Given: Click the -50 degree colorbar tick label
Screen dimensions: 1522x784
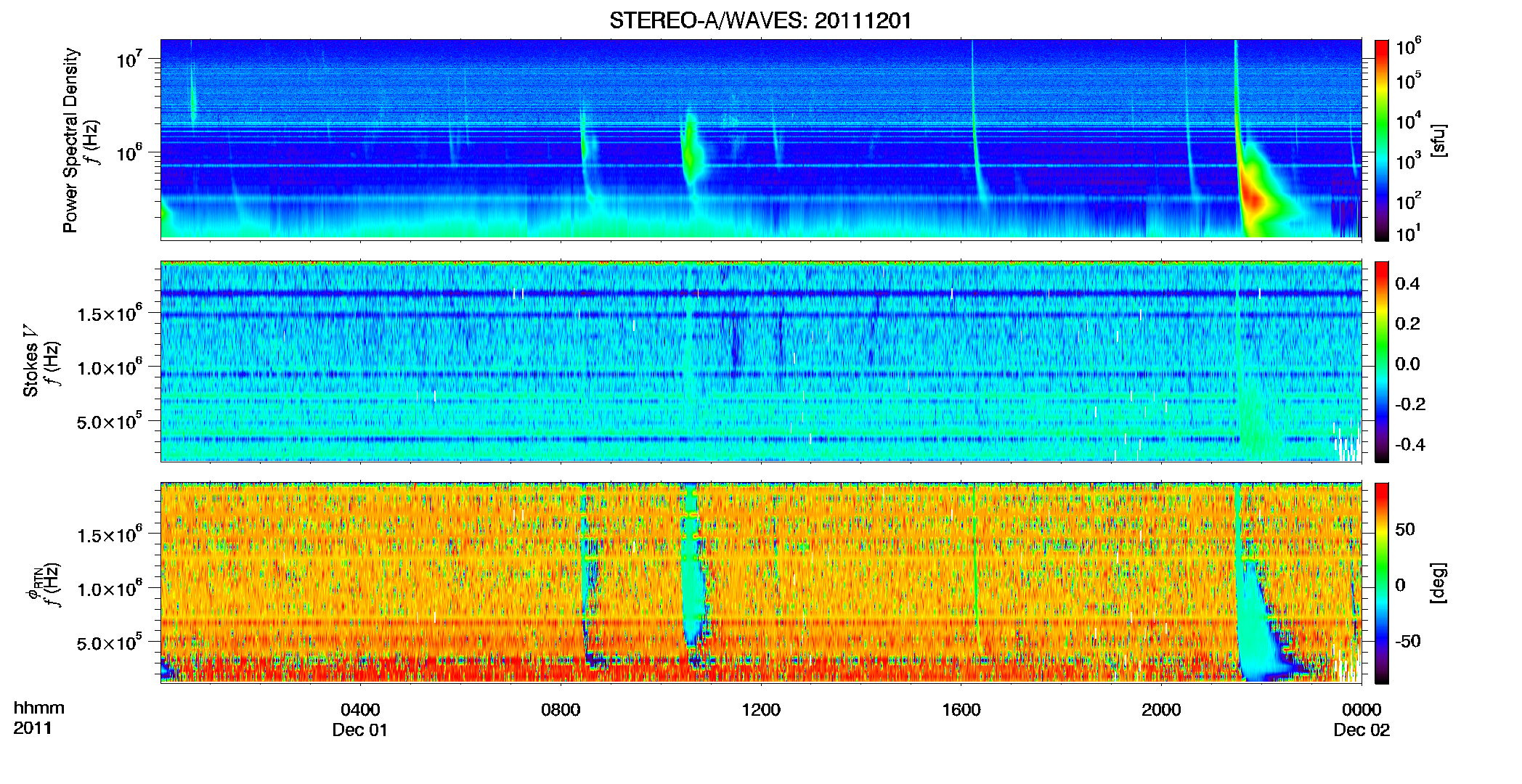Looking at the screenshot, I should [x=1407, y=641].
